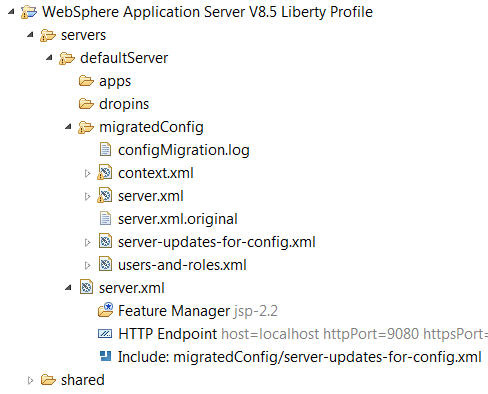The image size is (488, 394).
Task: Click the Feature Manager icon
Action: pyautogui.click(x=106, y=310)
